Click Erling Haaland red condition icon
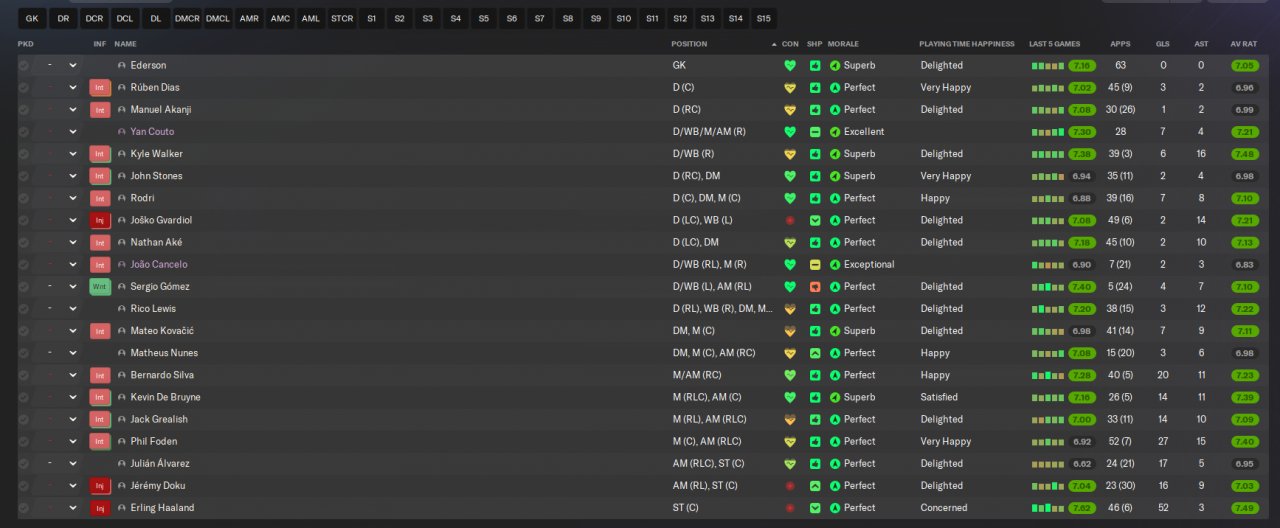 [x=790, y=508]
